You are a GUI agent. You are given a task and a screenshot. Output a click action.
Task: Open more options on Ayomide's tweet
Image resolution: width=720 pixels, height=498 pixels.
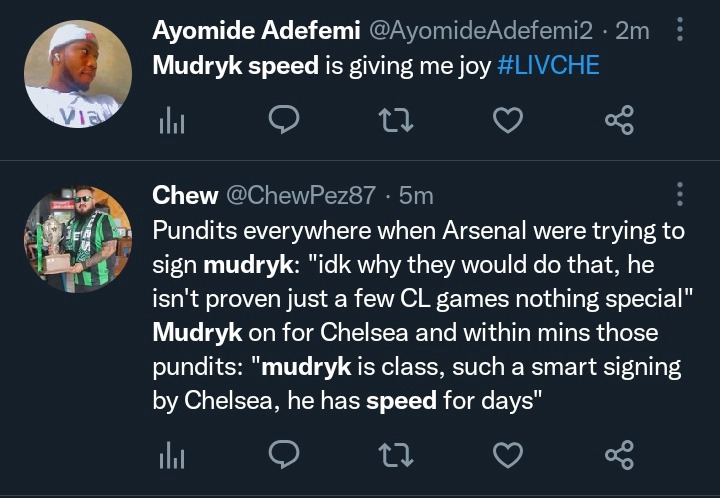coord(680,30)
